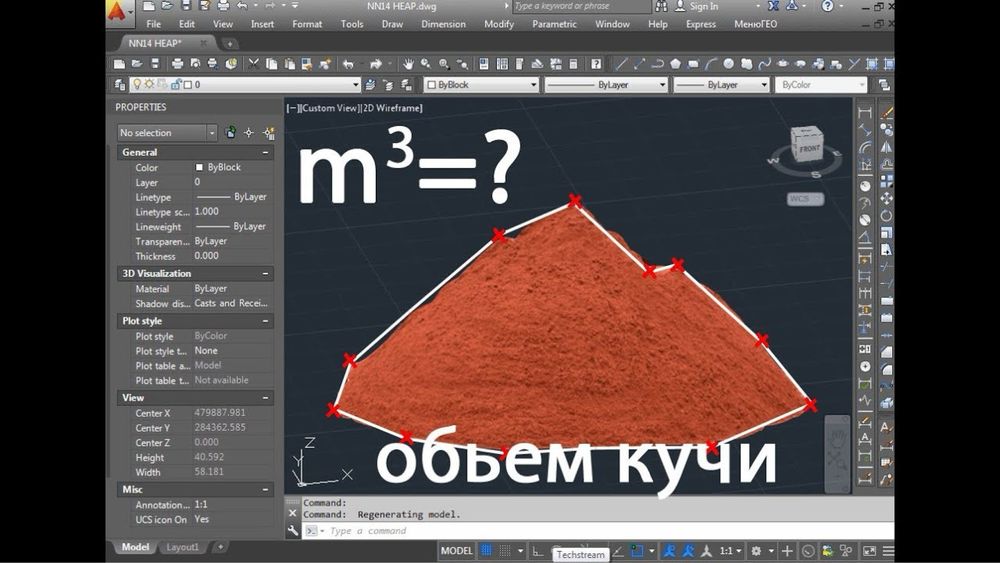Click the Customization hamburger icon in status bar
This screenshot has height=563, width=1000.
887,551
